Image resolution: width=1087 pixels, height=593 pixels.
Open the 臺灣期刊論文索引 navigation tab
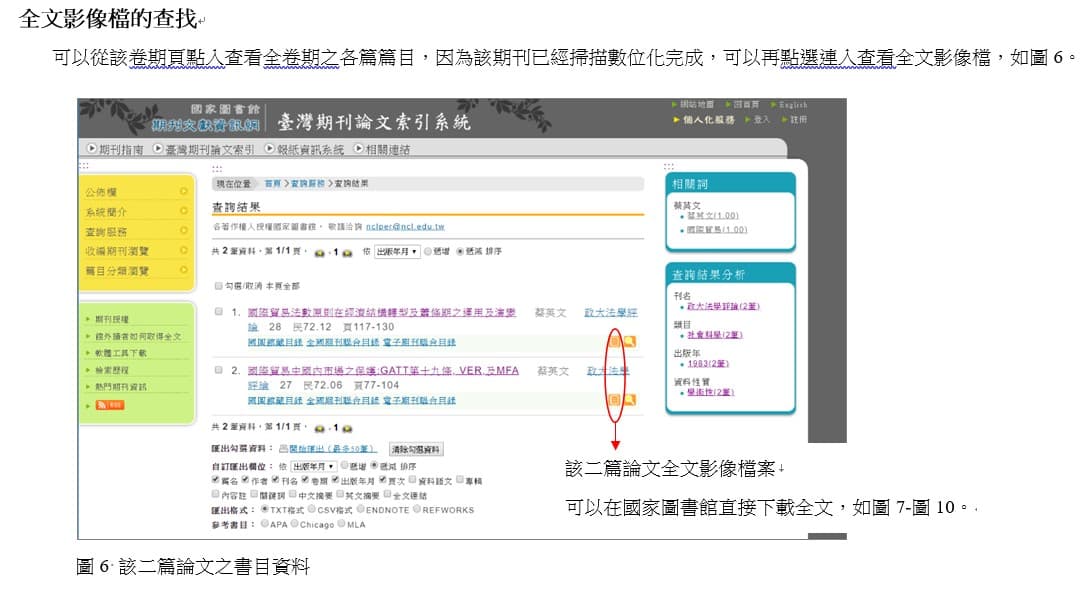click(204, 149)
